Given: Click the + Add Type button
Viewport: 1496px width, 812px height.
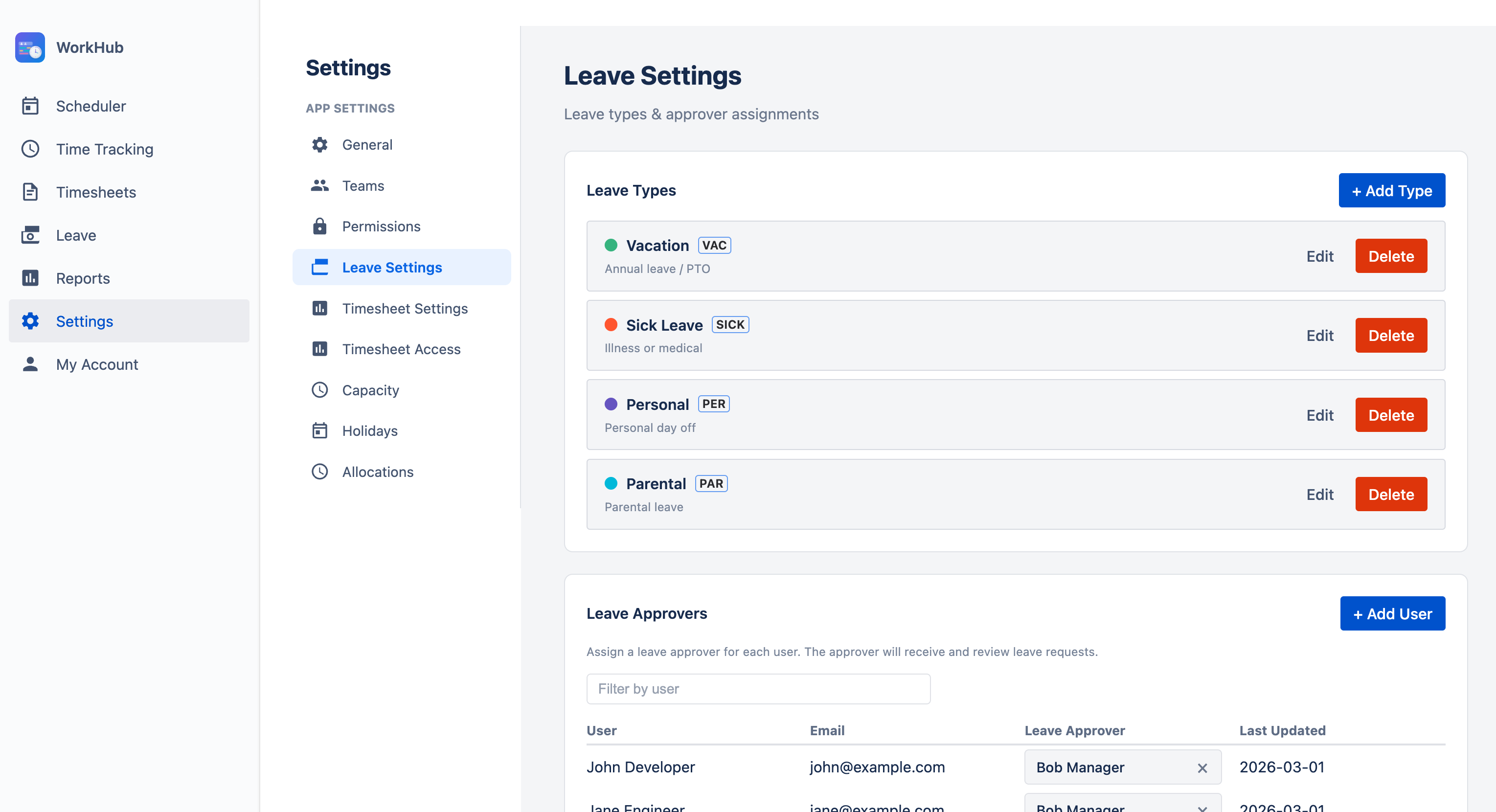Looking at the screenshot, I should point(1391,190).
